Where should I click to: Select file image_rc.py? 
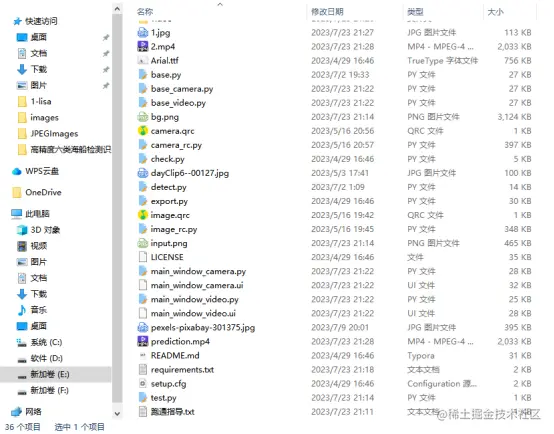coord(174,229)
